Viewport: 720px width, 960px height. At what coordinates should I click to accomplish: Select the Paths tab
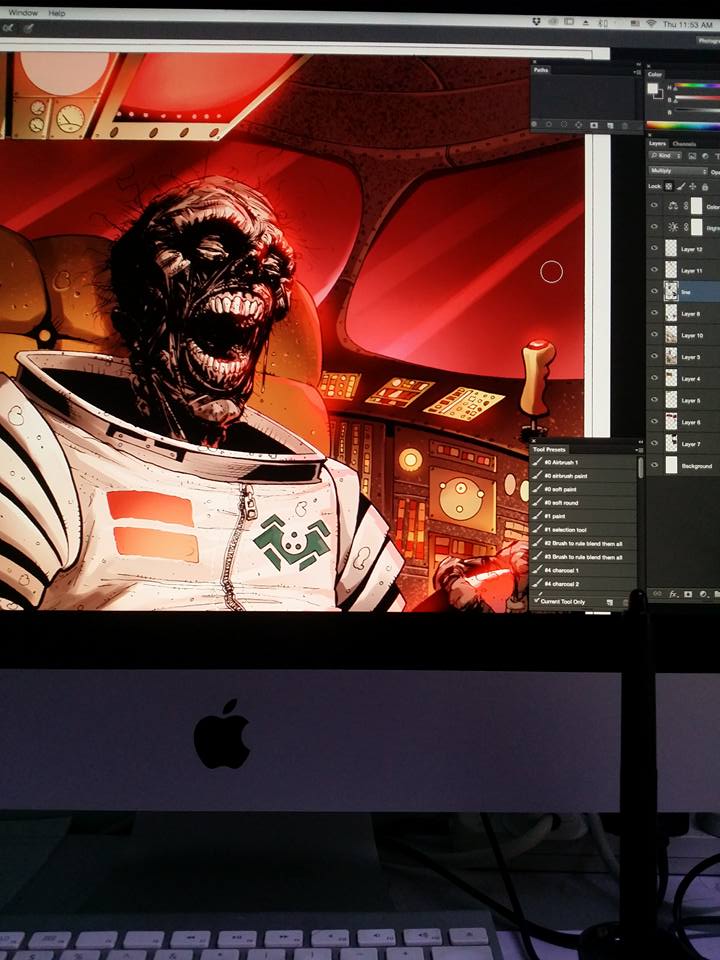pyautogui.click(x=541, y=70)
